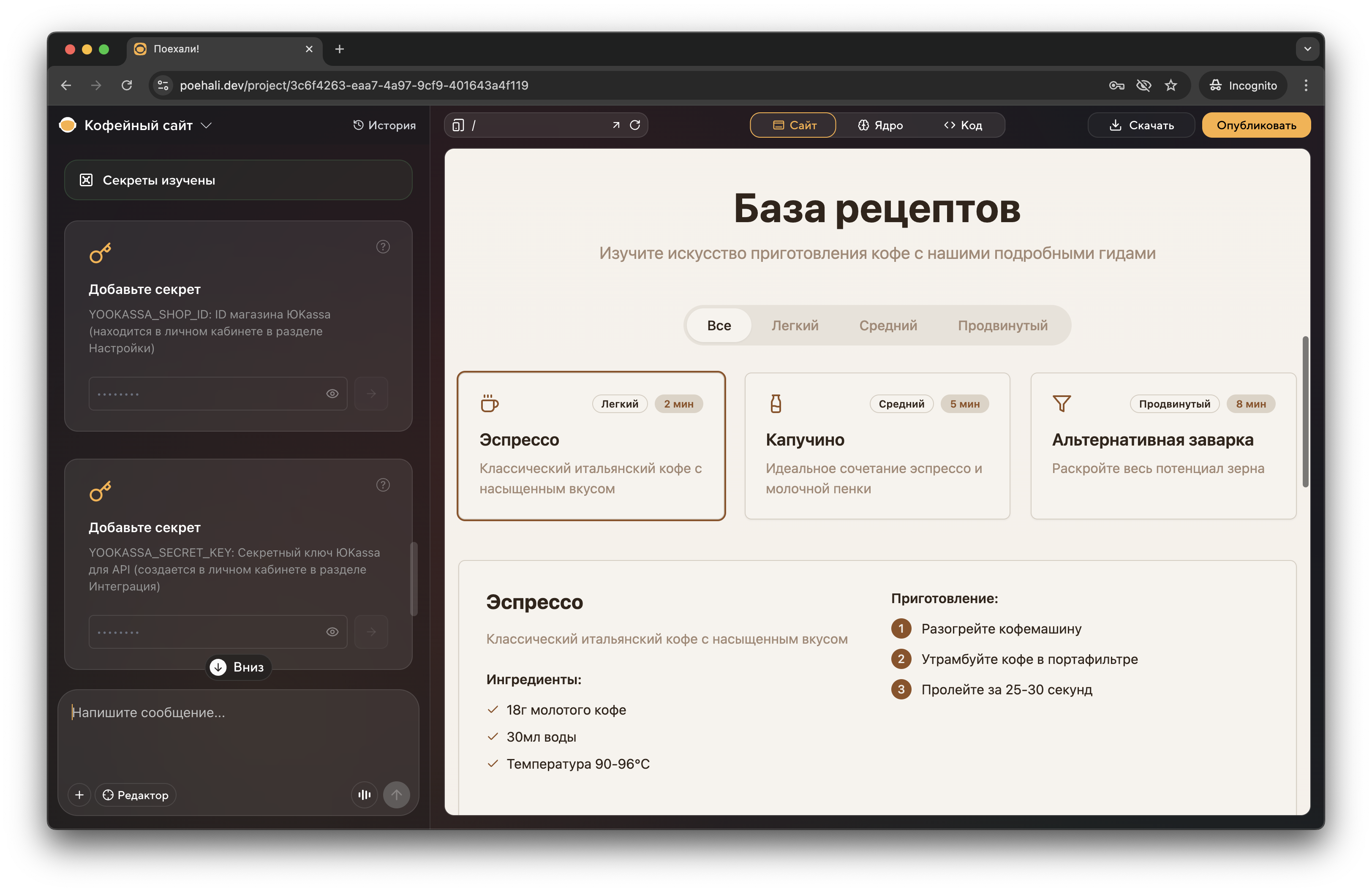
Task: Dismiss the 'Секреты изучены' banner icon
Action: pyautogui.click(x=87, y=180)
